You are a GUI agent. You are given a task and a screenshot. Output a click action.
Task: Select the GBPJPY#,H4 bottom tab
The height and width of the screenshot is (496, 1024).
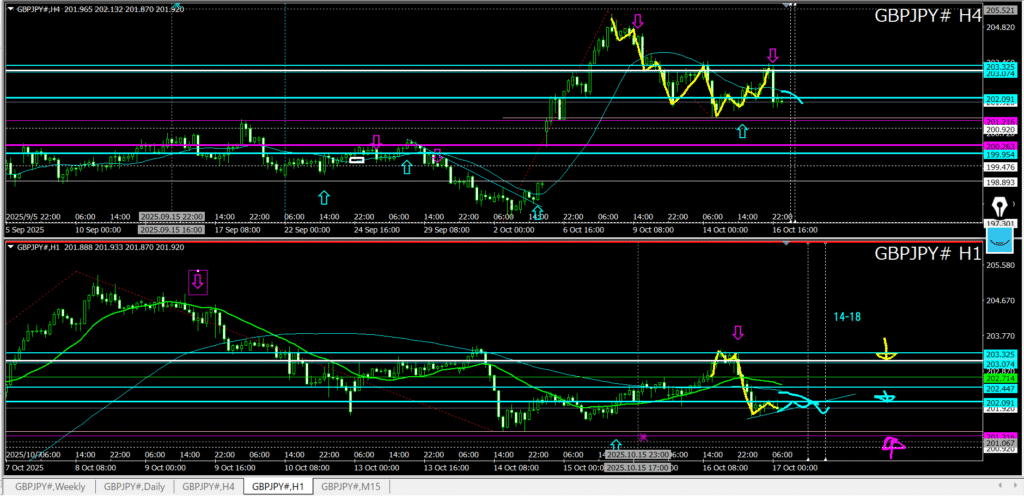208,487
